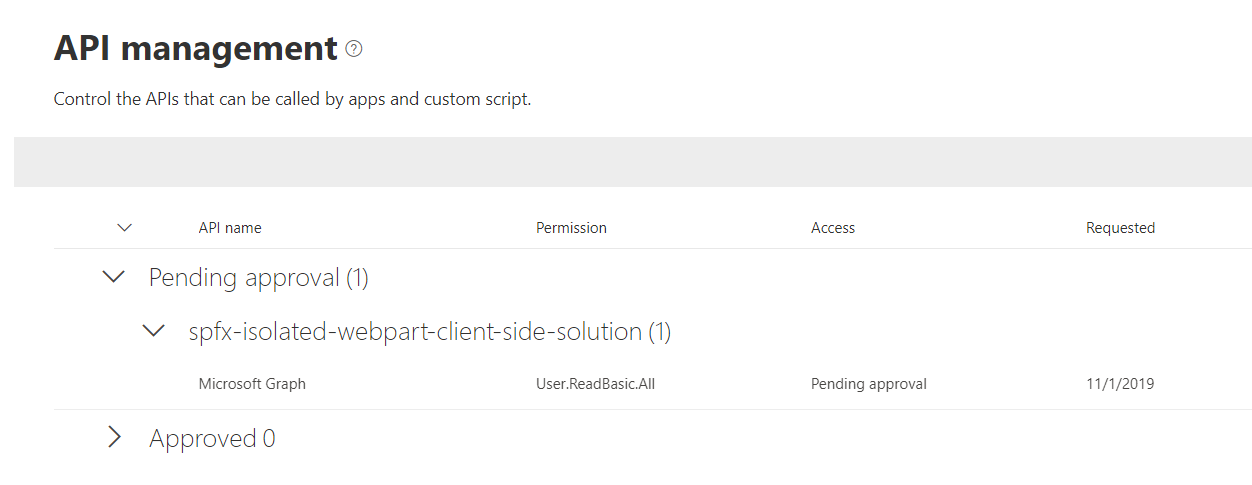The image size is (1252, 485).
Task: Click the User.ReadBasic.All permission cell
Action: (595, 383)
